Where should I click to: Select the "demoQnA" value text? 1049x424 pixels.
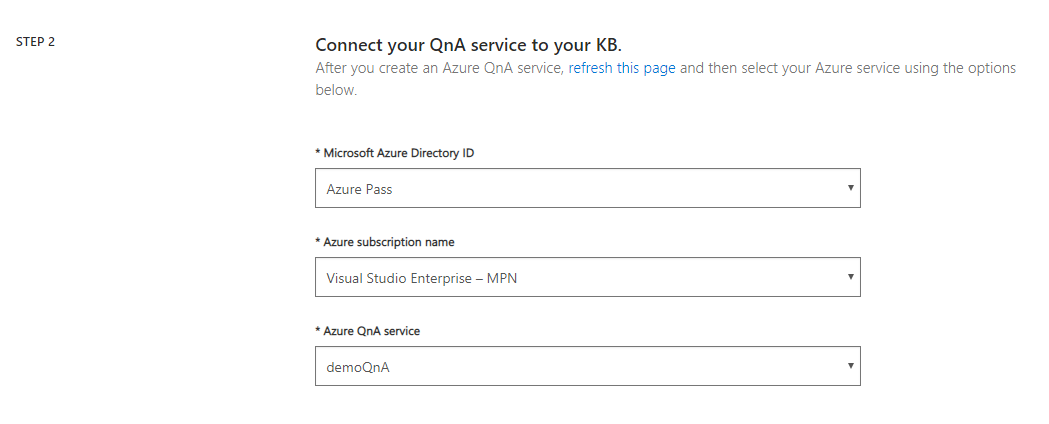[x=358, y=367]
